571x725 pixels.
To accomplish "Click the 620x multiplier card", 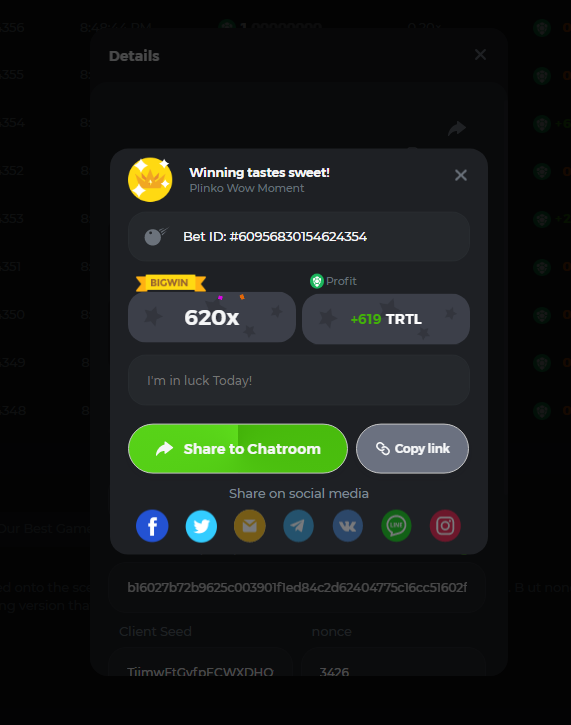I will click(212, 317).
